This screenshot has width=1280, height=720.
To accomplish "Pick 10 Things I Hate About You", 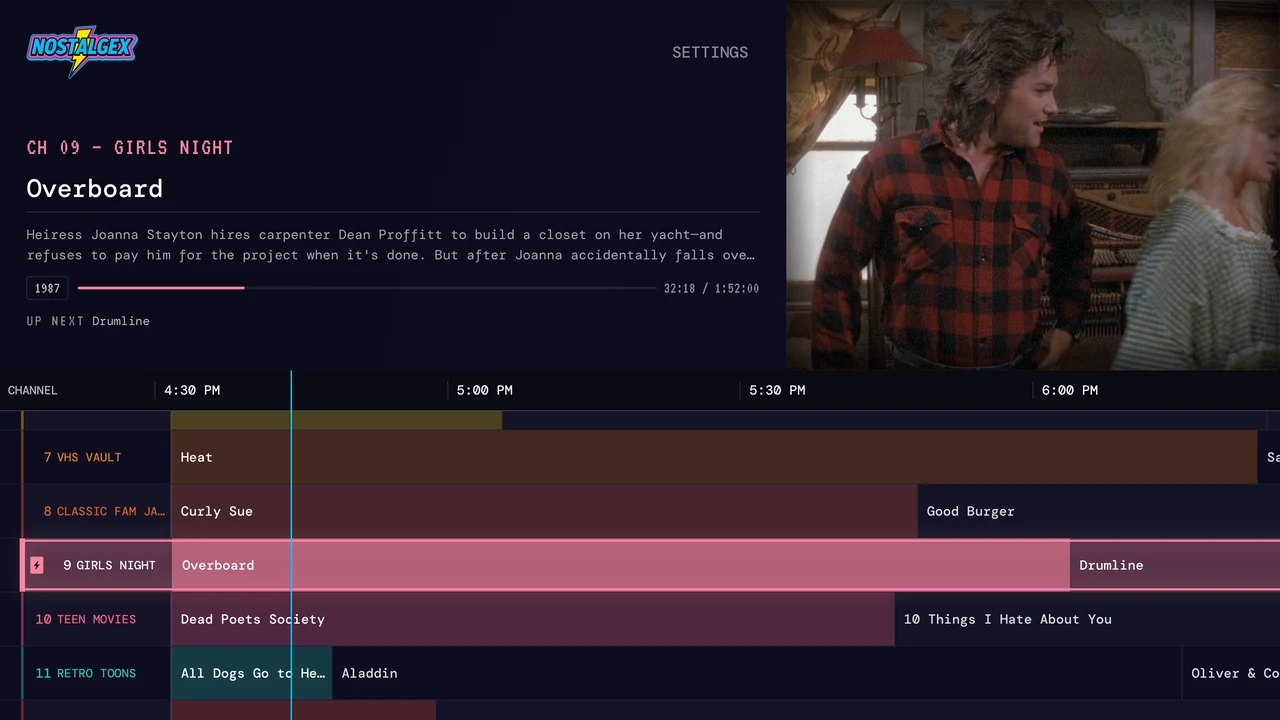I will pyautogui.click(x=1087, y=619).
